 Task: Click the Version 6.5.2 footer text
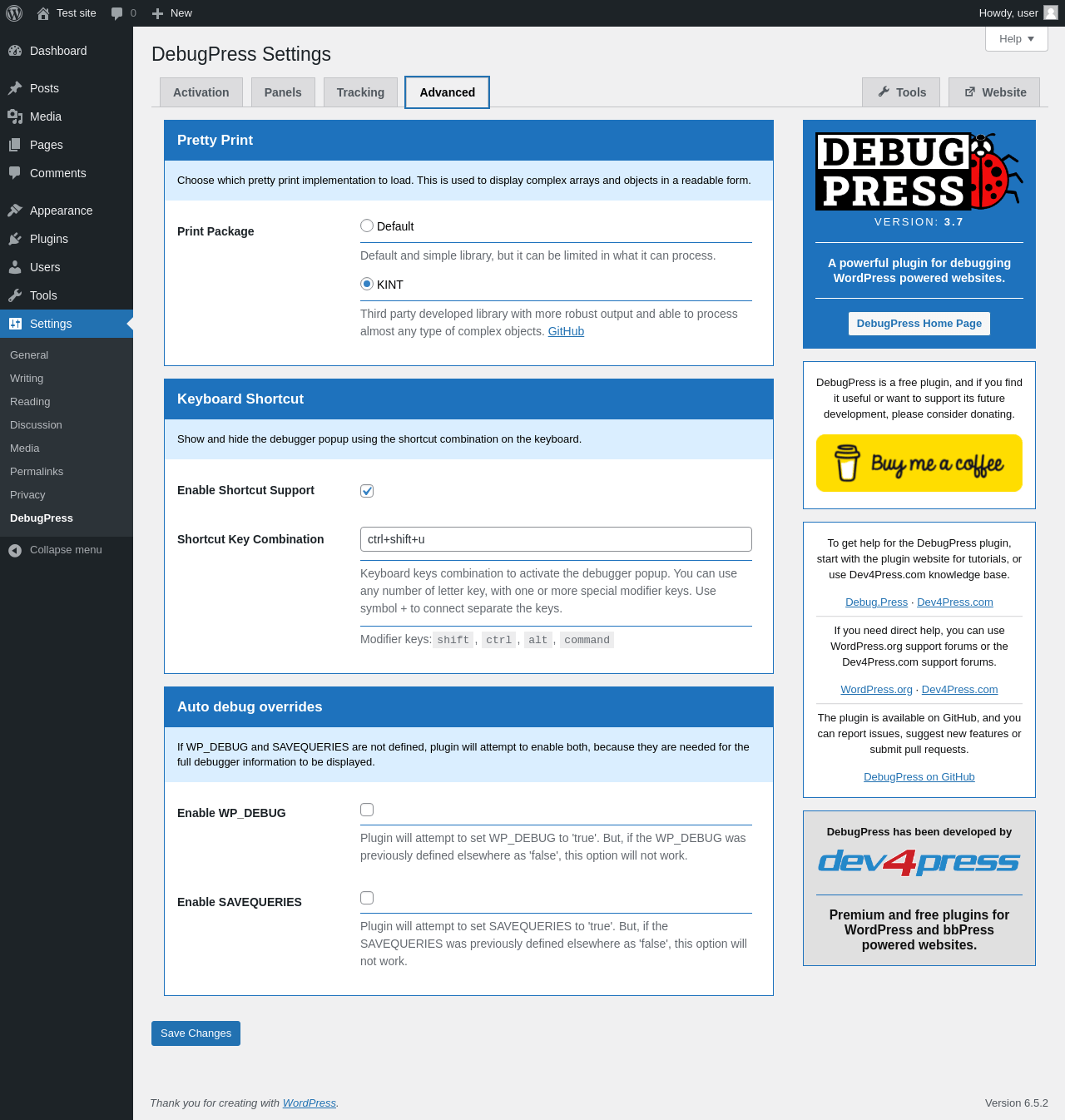(x=1017, y=1103)
